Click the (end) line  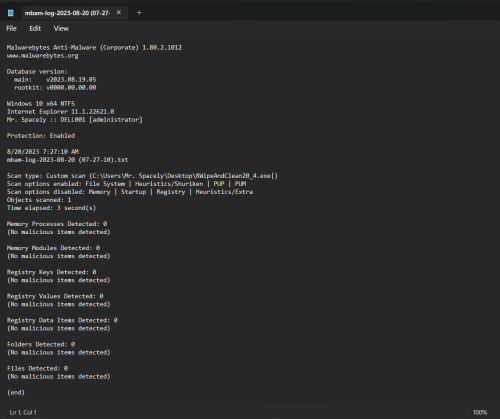coord(16,392)
